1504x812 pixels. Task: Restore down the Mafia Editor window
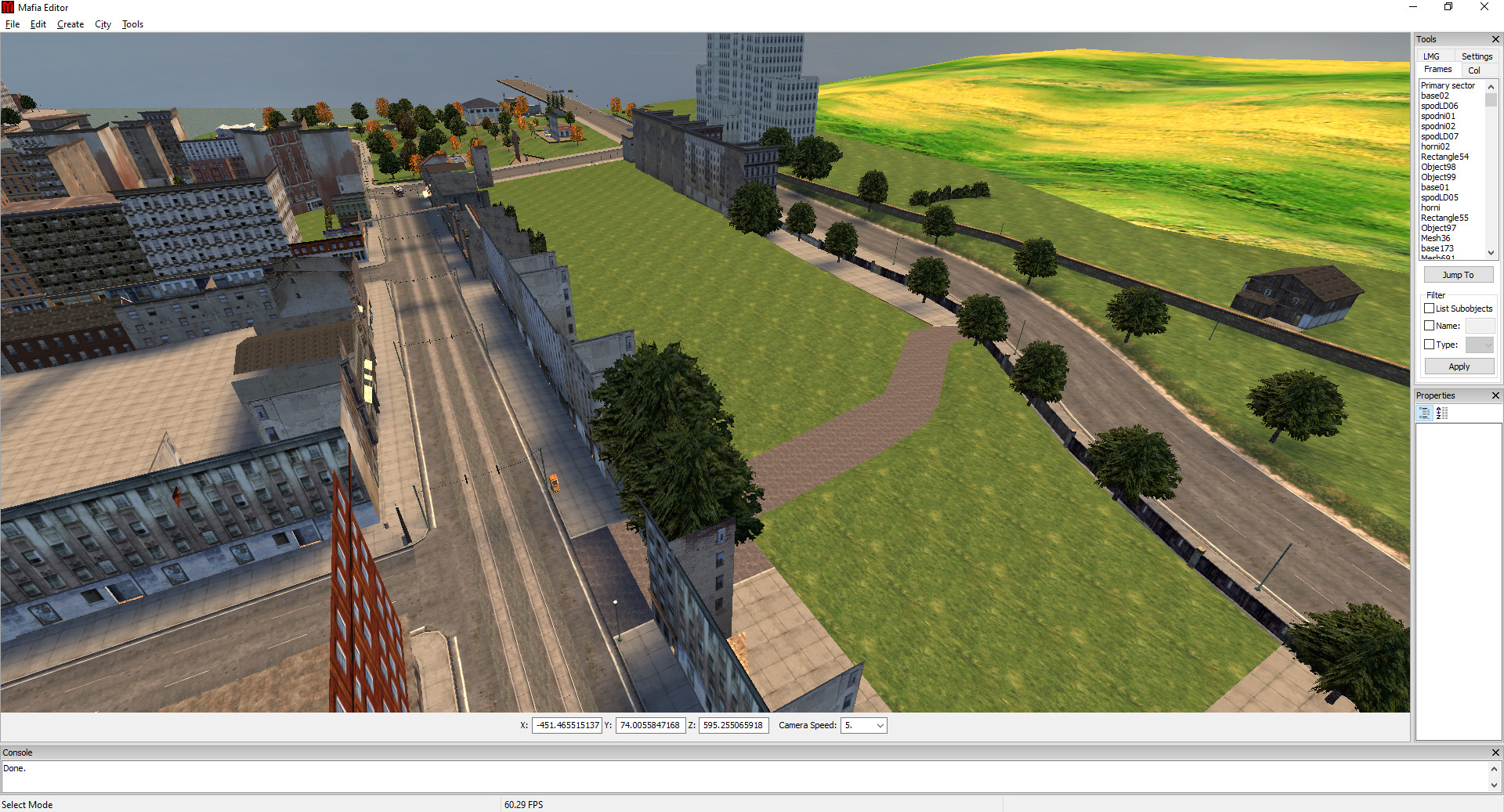click(1448, 7)
